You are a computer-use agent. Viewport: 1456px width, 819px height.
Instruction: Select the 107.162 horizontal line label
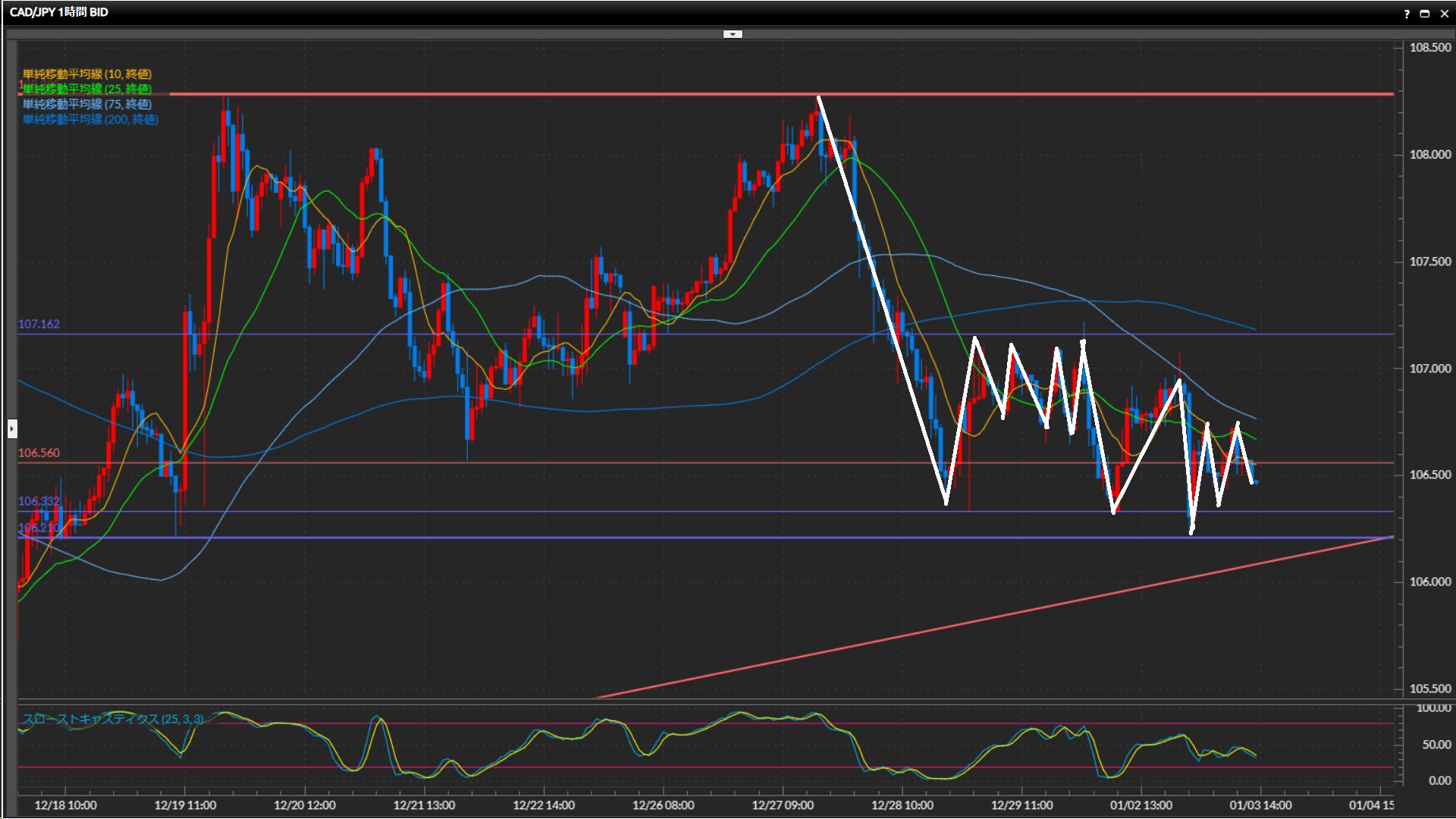pyautogui.click(x=39, y=325)
